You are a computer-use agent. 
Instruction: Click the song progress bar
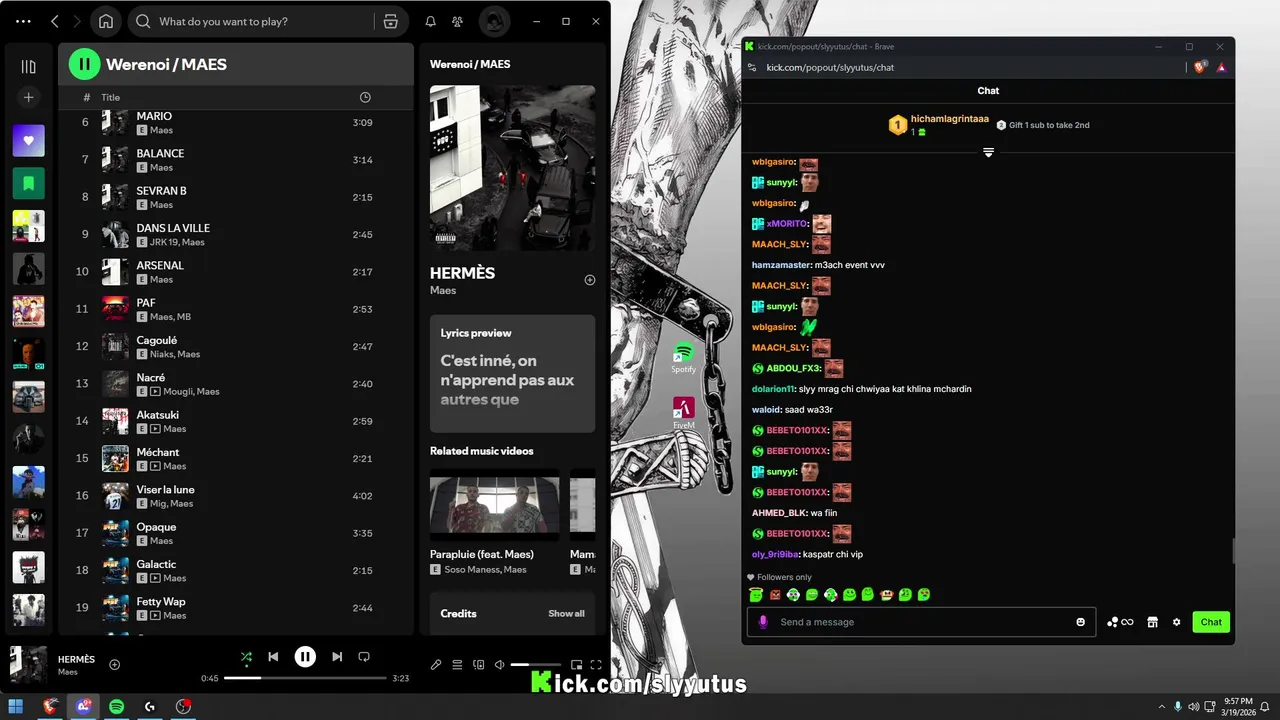pos(305,678)
